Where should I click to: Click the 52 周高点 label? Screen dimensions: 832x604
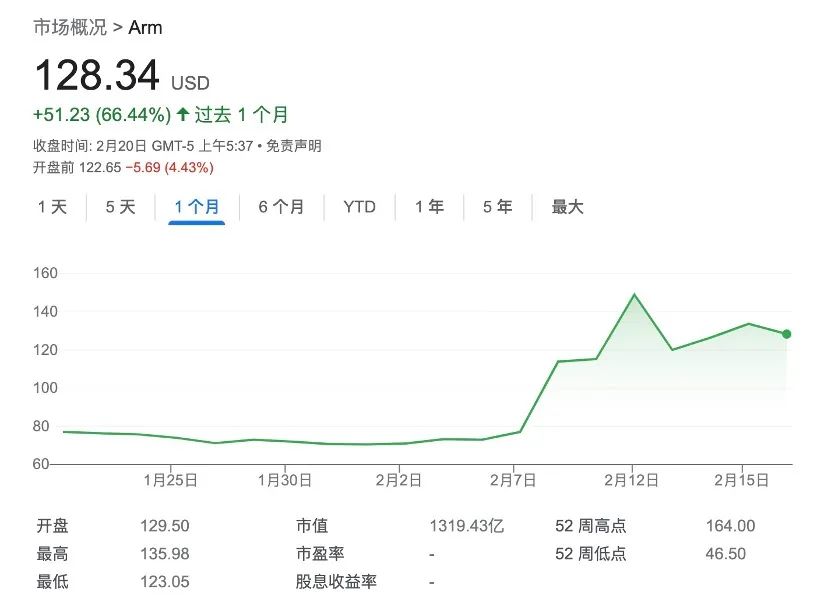[591, 526]
